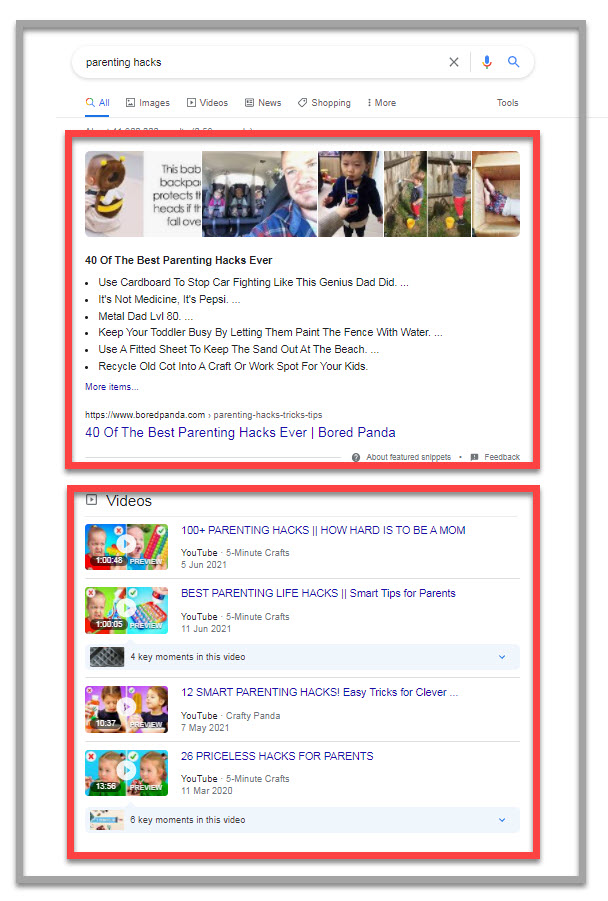This screenshot has height=901, width=608.
Task: Open '100+ PARENTING HACKS || HOW HARD IS TO BE A MOM'
Action: (x=323, y=530)
